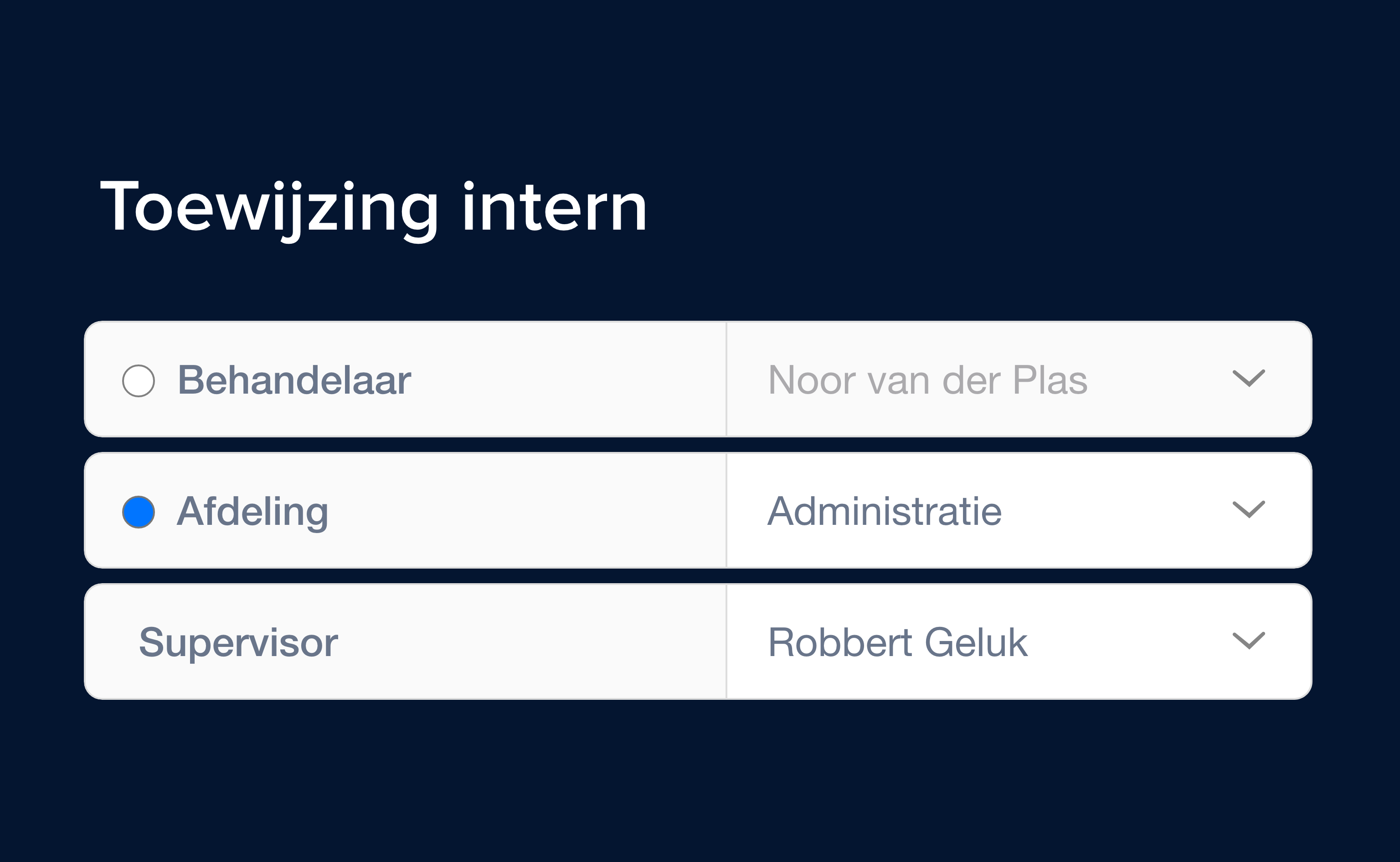Click the Robbert Geluk value field
Image resolution: width=1400 pixels, height=862 pixels.
pos(898,642)
